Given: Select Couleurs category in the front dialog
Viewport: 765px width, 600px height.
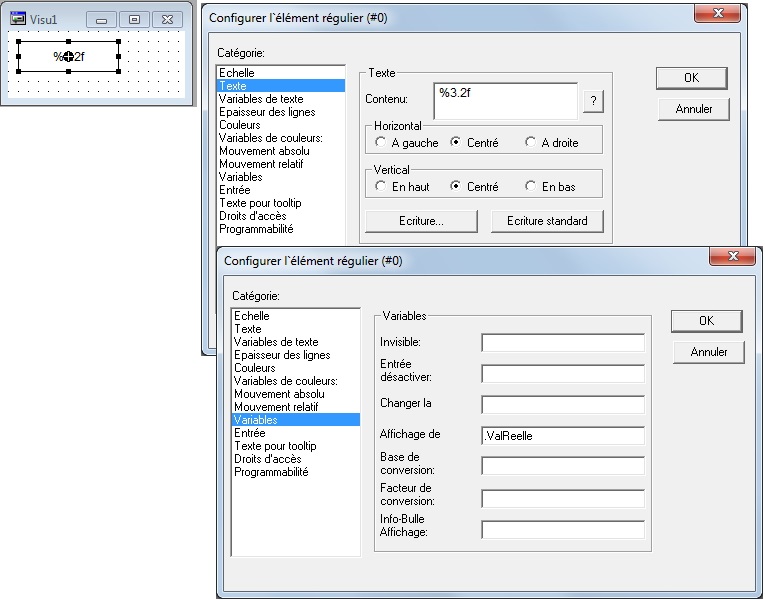Looking at the screenshot, I should click(254, 368).
